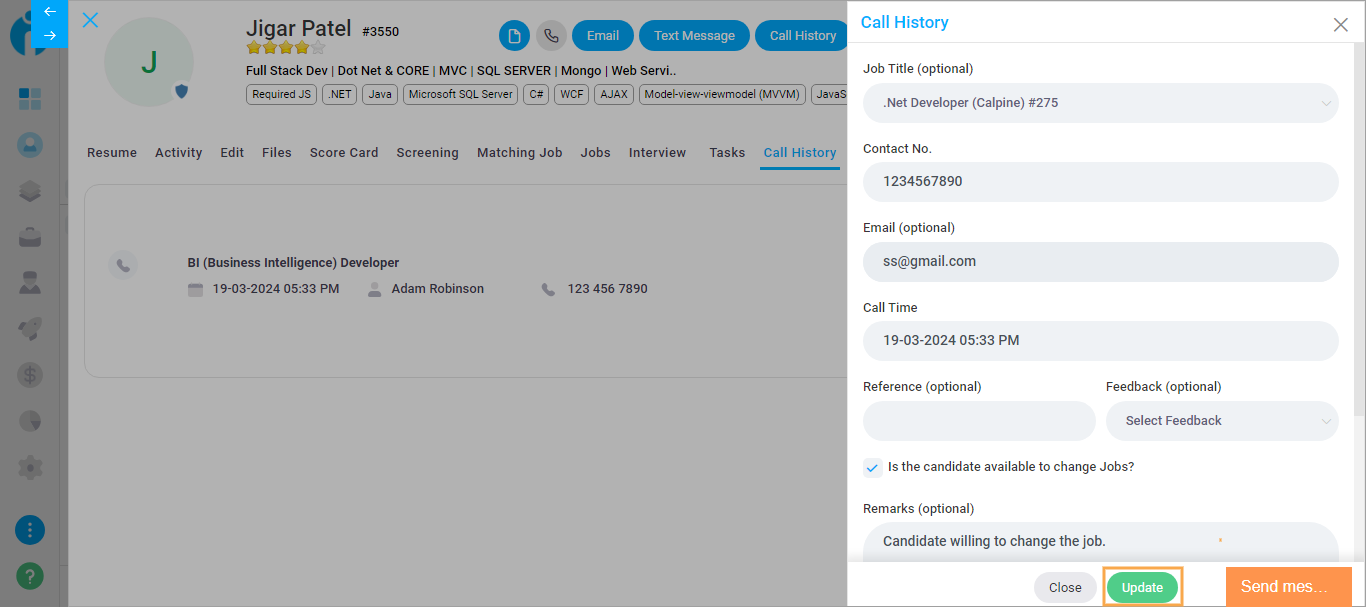This screenshot has width=1366, height=607.
Task: Open the rocket launch sidebar icon
Action: [30, 329]
